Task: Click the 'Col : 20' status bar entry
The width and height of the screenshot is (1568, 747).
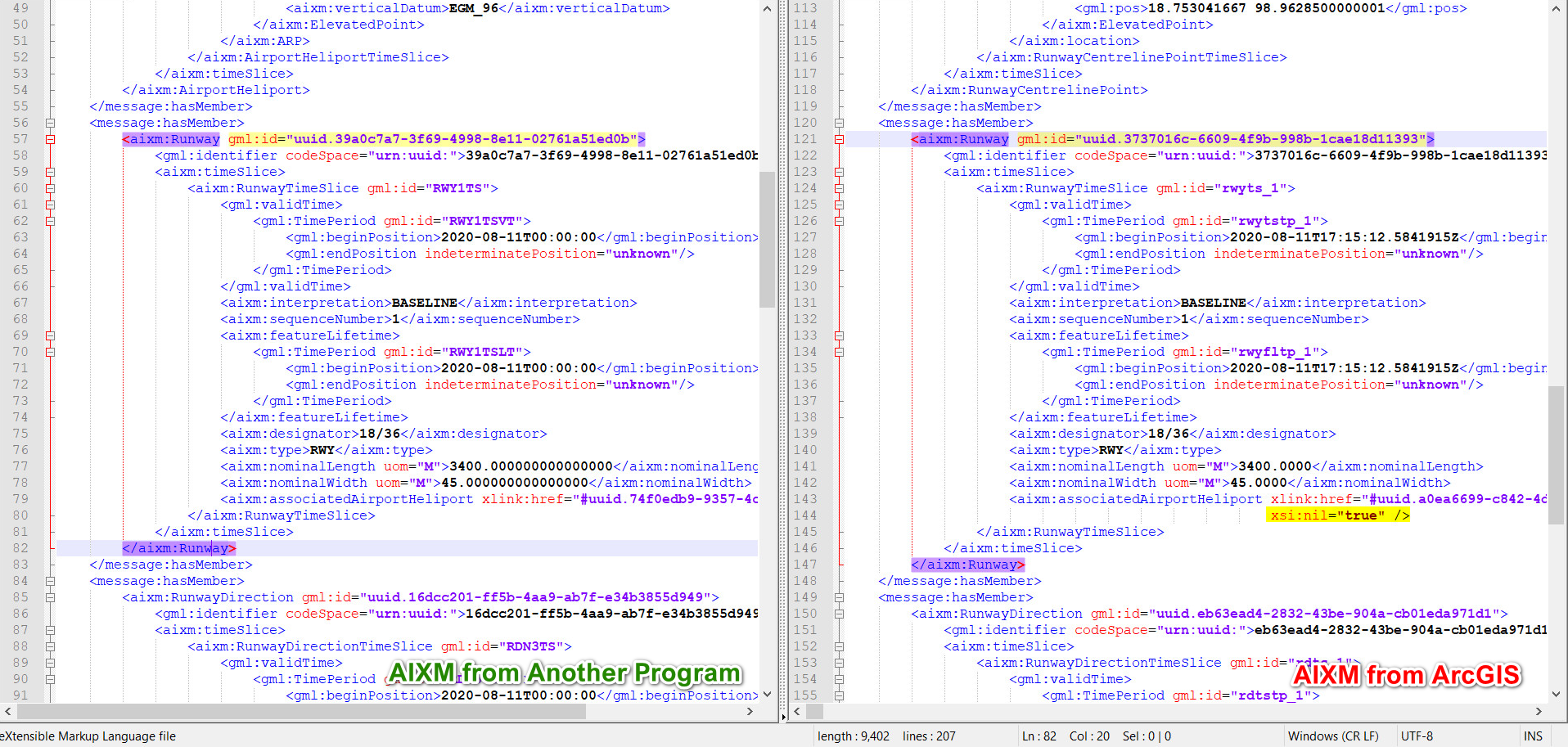Action: pyautogui.click(x=1089, y=736)
